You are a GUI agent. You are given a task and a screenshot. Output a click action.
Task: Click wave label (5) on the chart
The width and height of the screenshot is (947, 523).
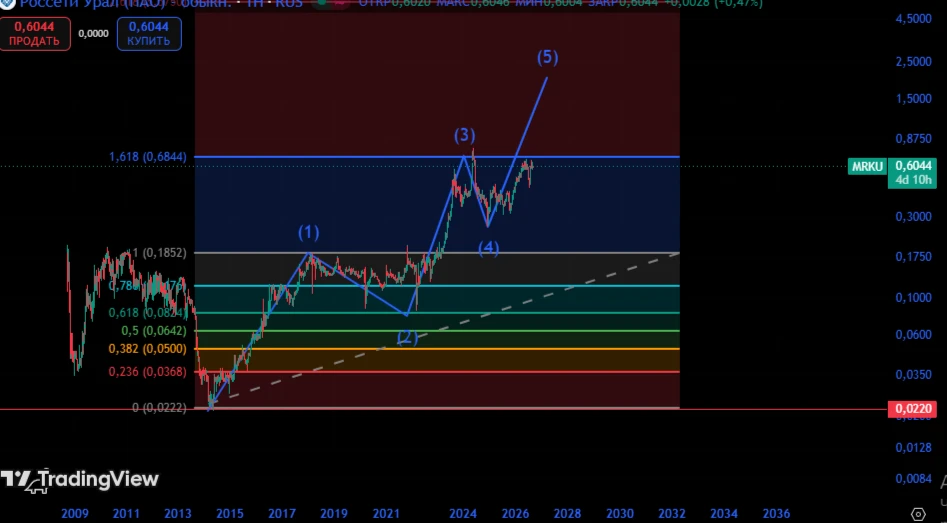pyautogui.click(x=547, y=57)
